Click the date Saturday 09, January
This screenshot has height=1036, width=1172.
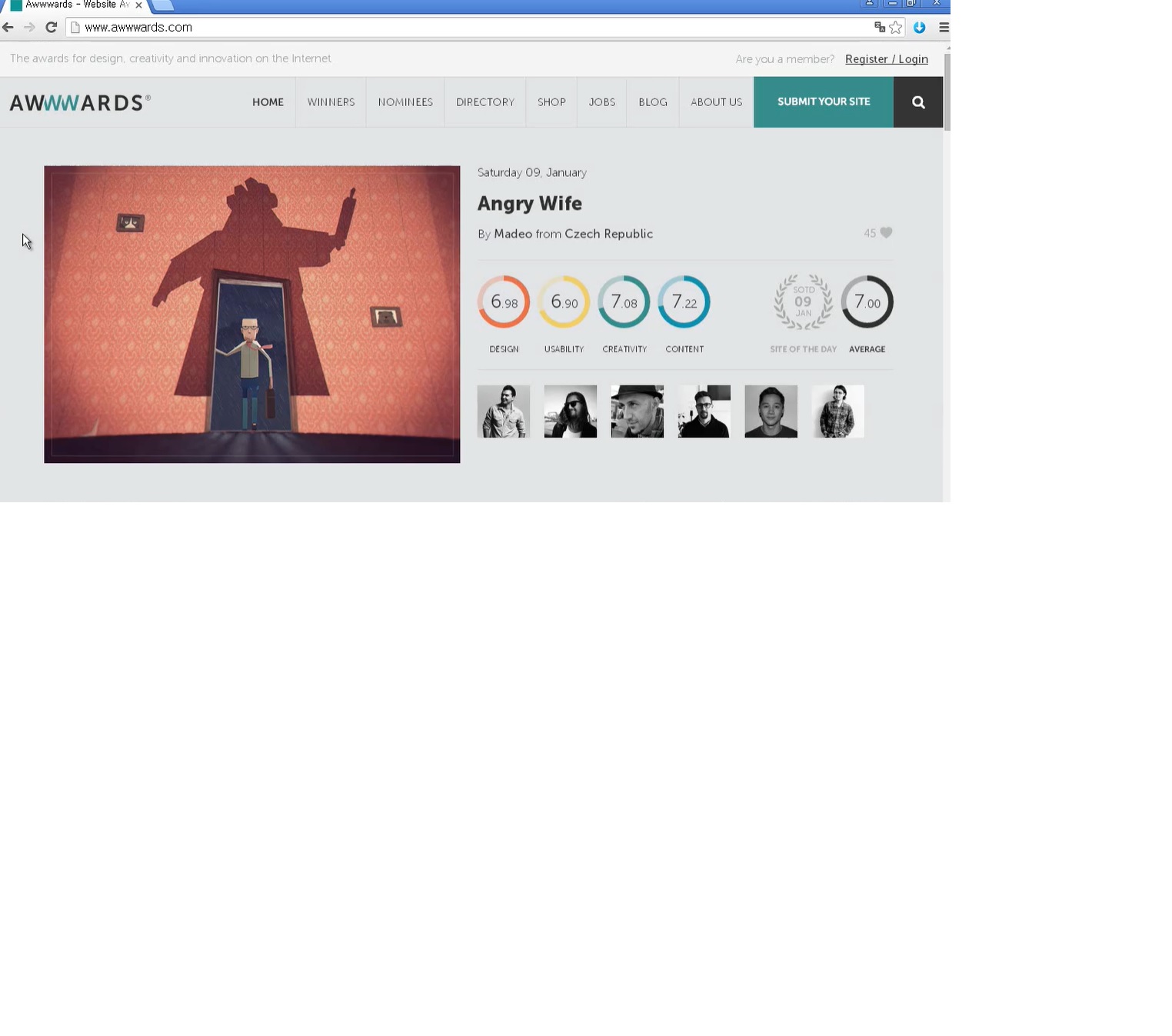[x=532, y=173]
